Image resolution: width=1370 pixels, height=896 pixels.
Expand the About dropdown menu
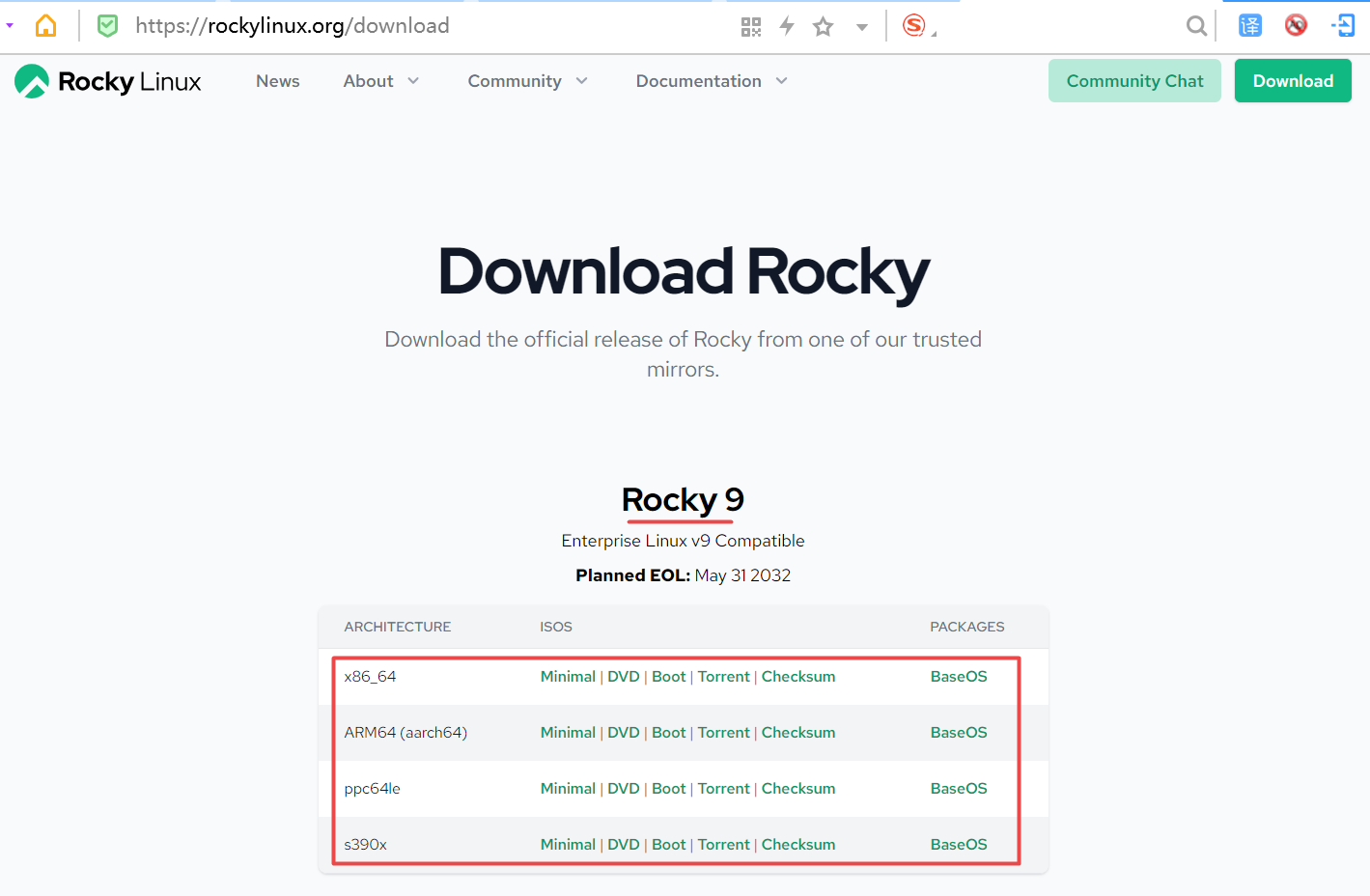click(381, 81)
